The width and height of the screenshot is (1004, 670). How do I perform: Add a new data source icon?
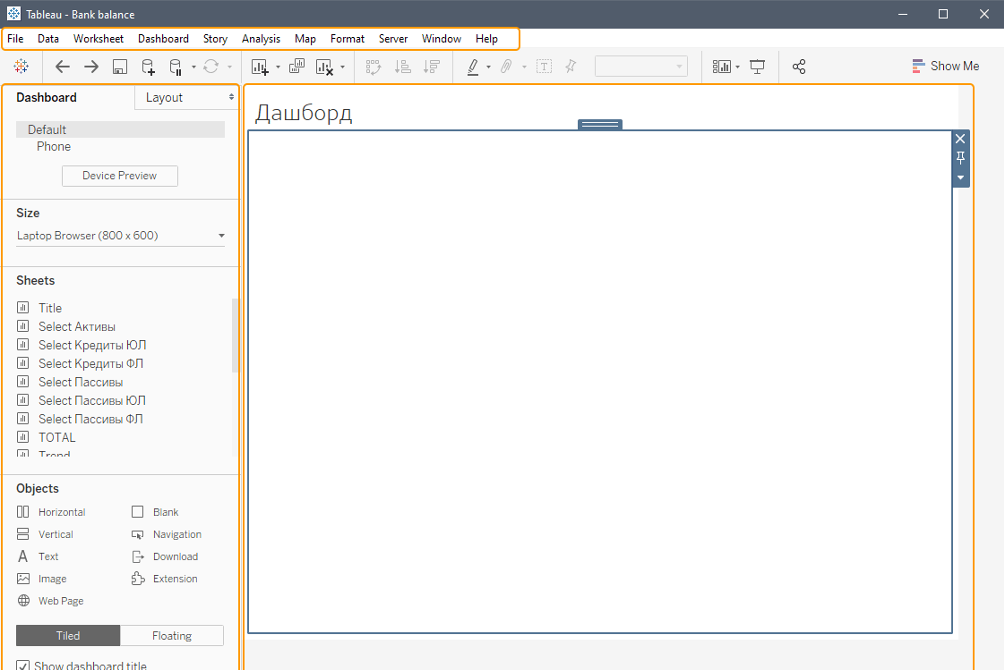(x=148, y=67)
